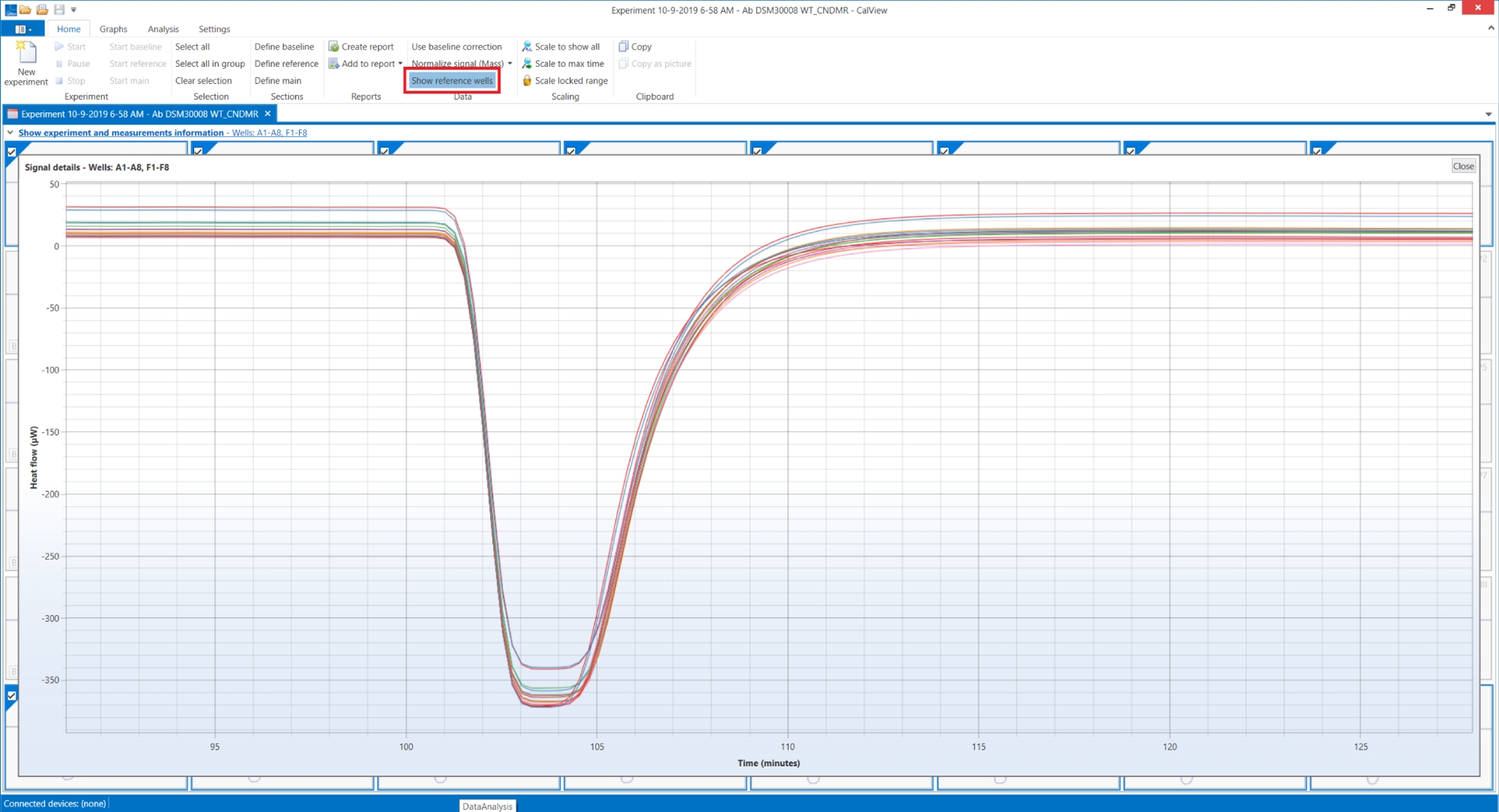Open the blue application file menu button
Viewport: 1499px width, 812px height.
(x=22, y=29)
